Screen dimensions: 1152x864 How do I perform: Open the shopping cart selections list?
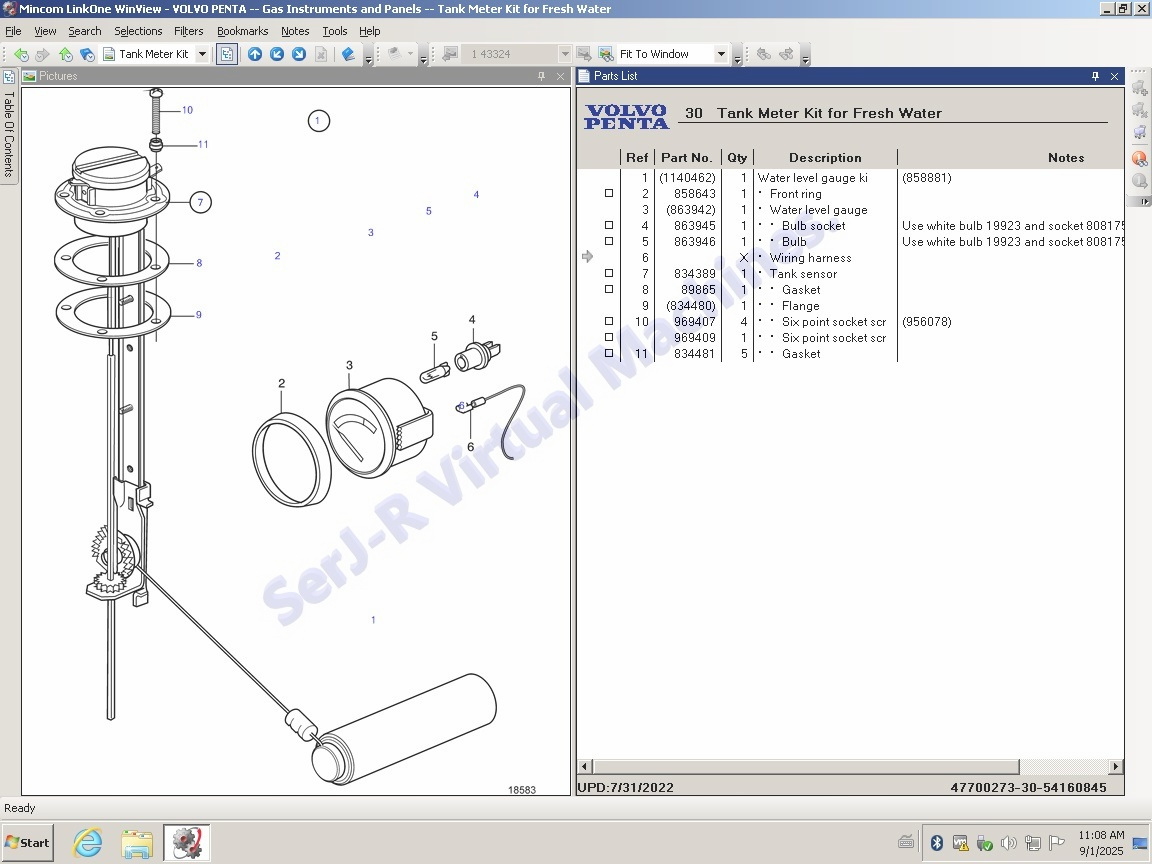click(1139, 132)
